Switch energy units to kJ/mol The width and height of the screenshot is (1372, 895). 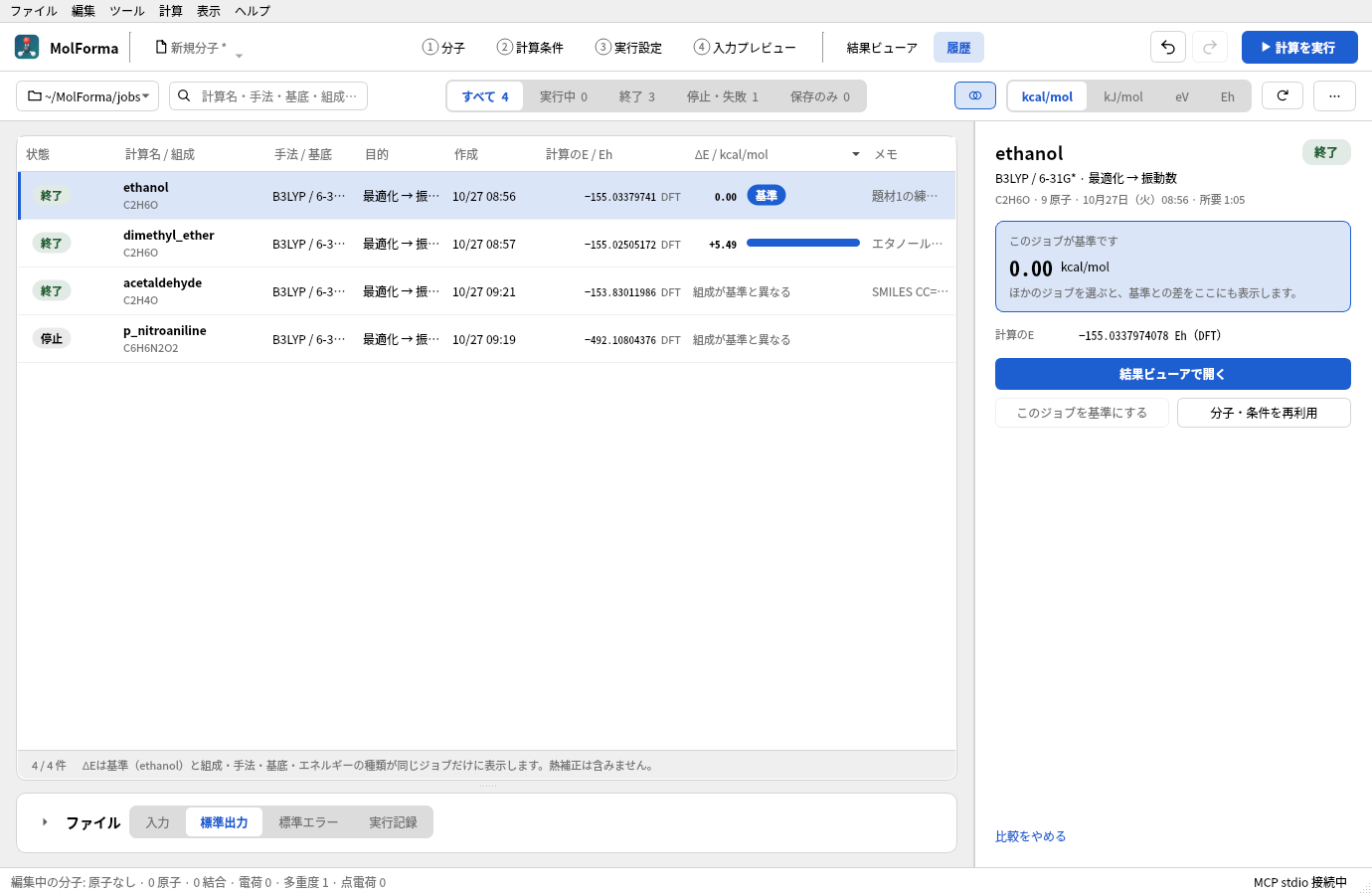[x=1123, y=96]
